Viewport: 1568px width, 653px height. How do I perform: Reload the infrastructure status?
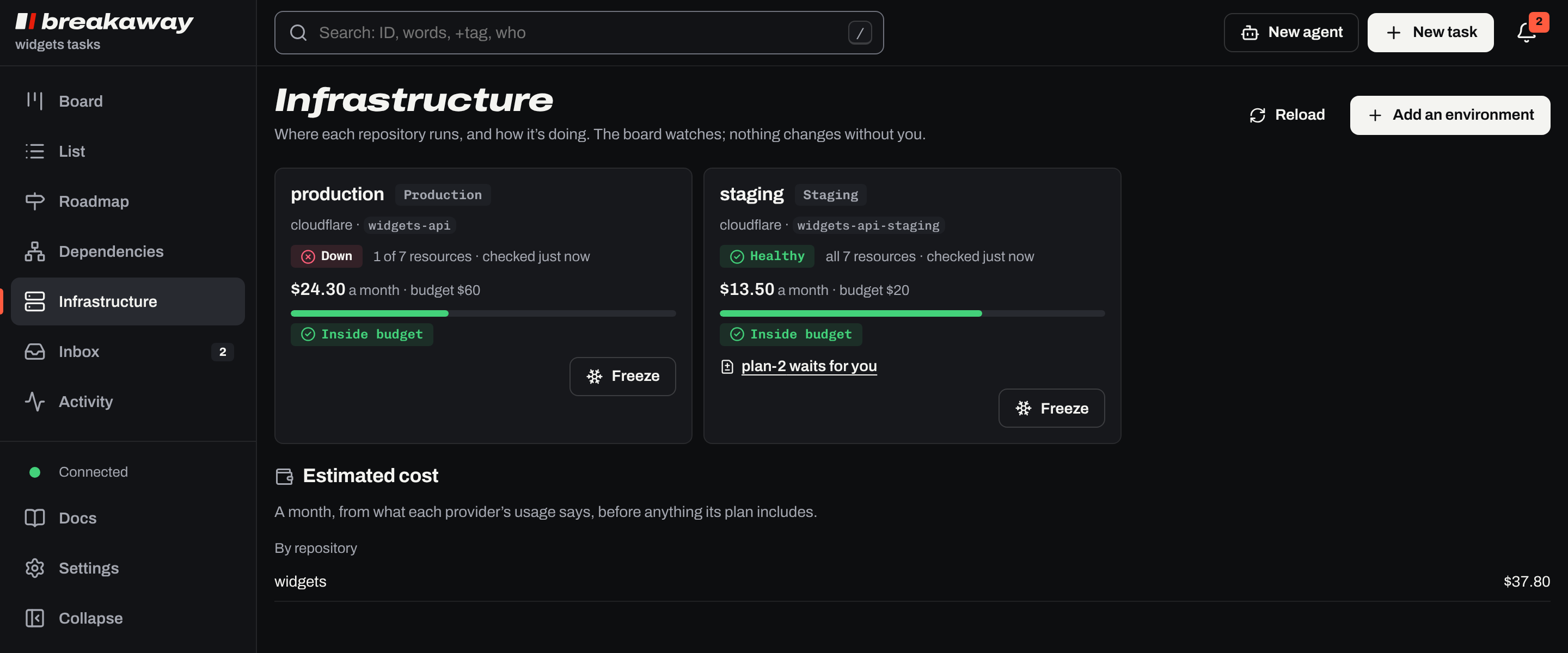(1287, 115)
